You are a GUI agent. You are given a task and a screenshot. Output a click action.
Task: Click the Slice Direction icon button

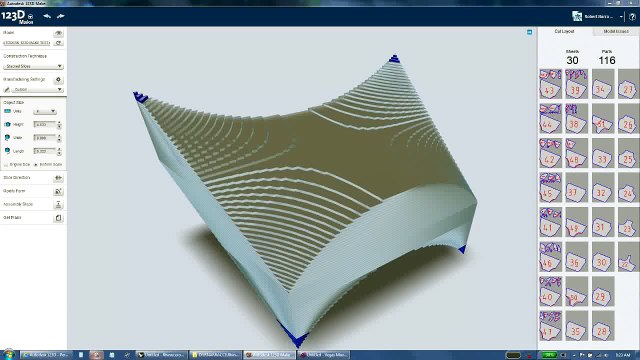point(58,178)
